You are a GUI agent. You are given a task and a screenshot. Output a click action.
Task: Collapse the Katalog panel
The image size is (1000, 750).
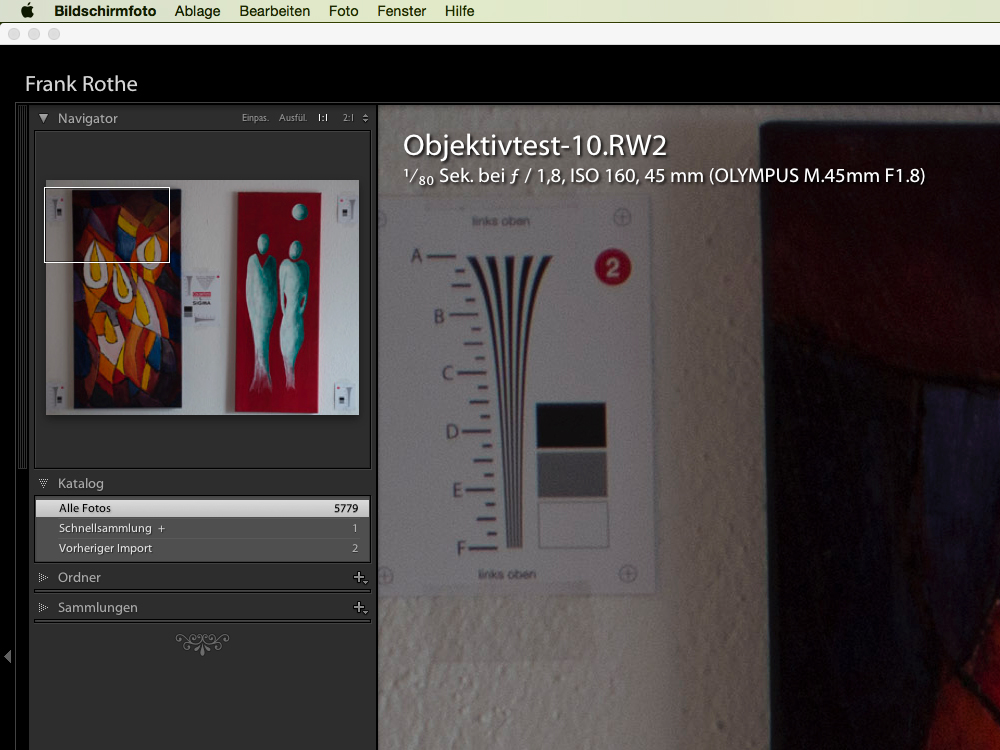(x=44, y=483)
